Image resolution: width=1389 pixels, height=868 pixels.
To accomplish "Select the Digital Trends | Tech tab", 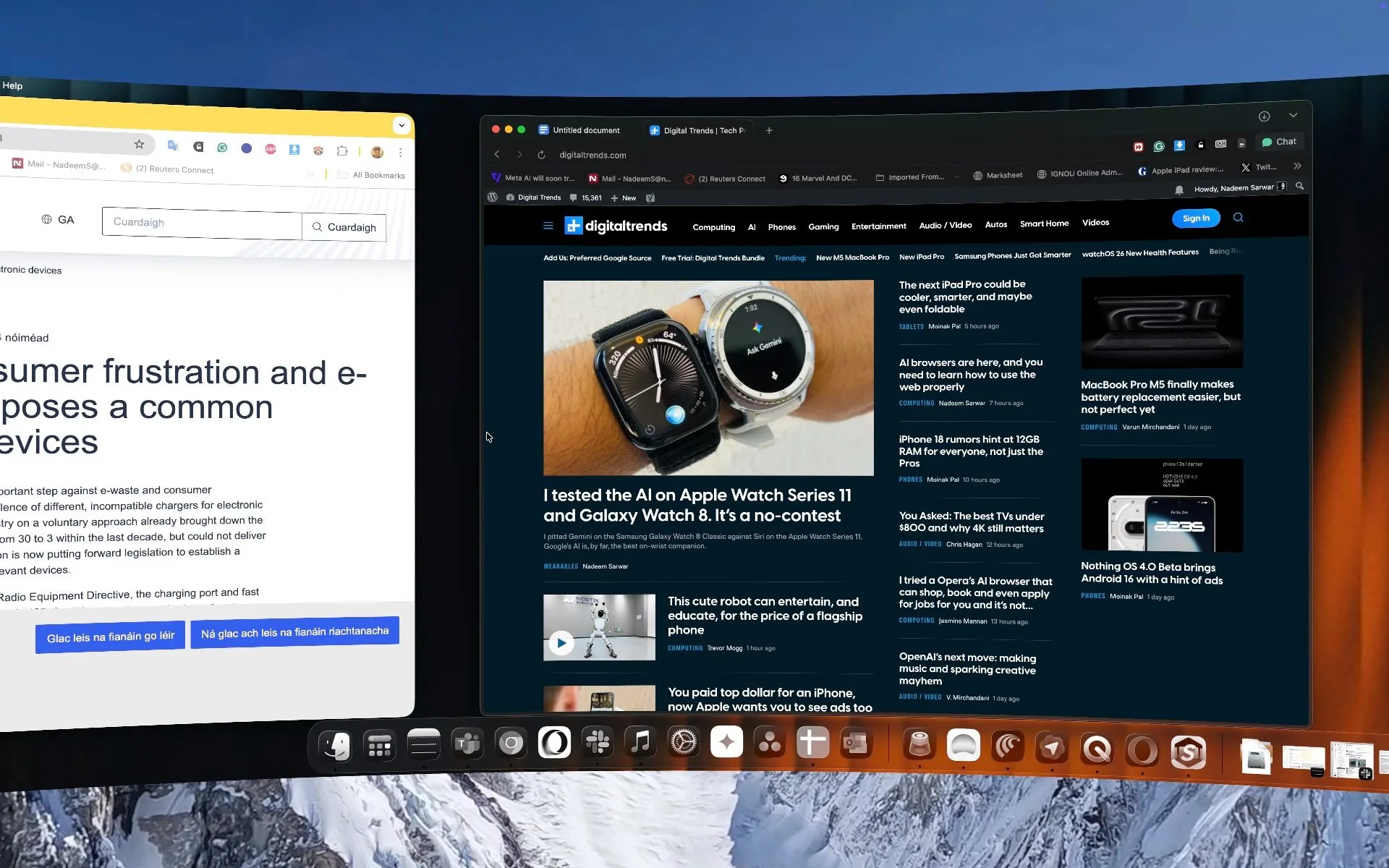I will (x=698, y=130).
